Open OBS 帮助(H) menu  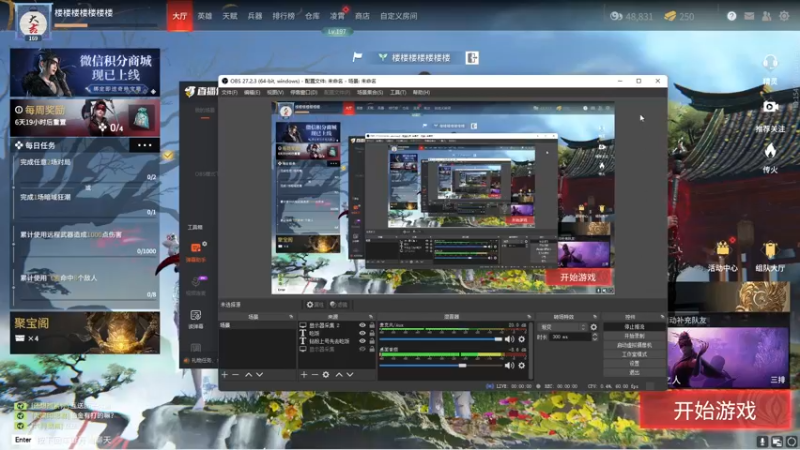(x=421, y=92)
